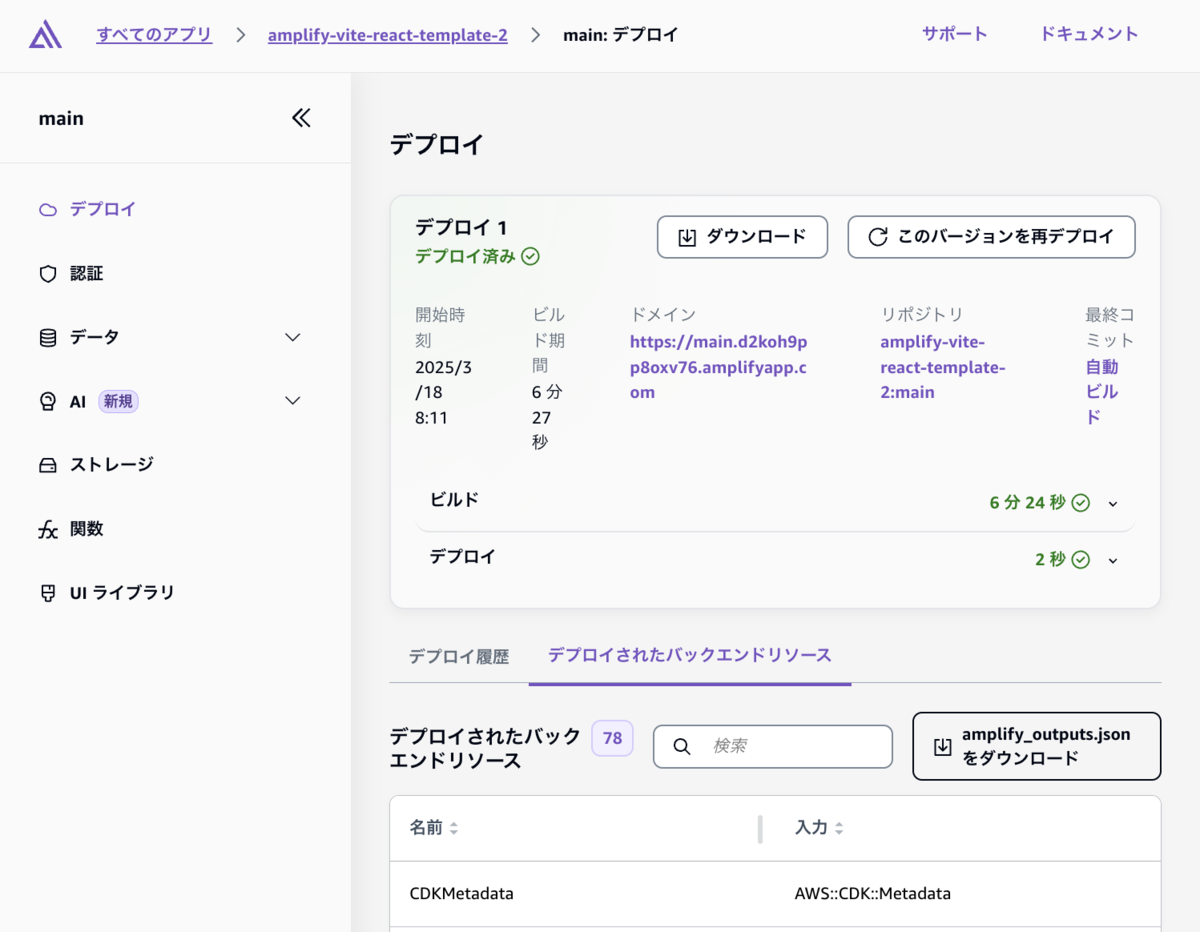This screenshot has height=932, width=1200.
Task: Collapse the sidebar with double-chevron icon
Action: click(301, 118)
